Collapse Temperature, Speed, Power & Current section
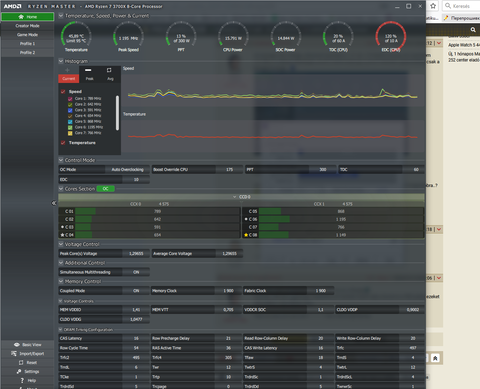 point(61,16)
